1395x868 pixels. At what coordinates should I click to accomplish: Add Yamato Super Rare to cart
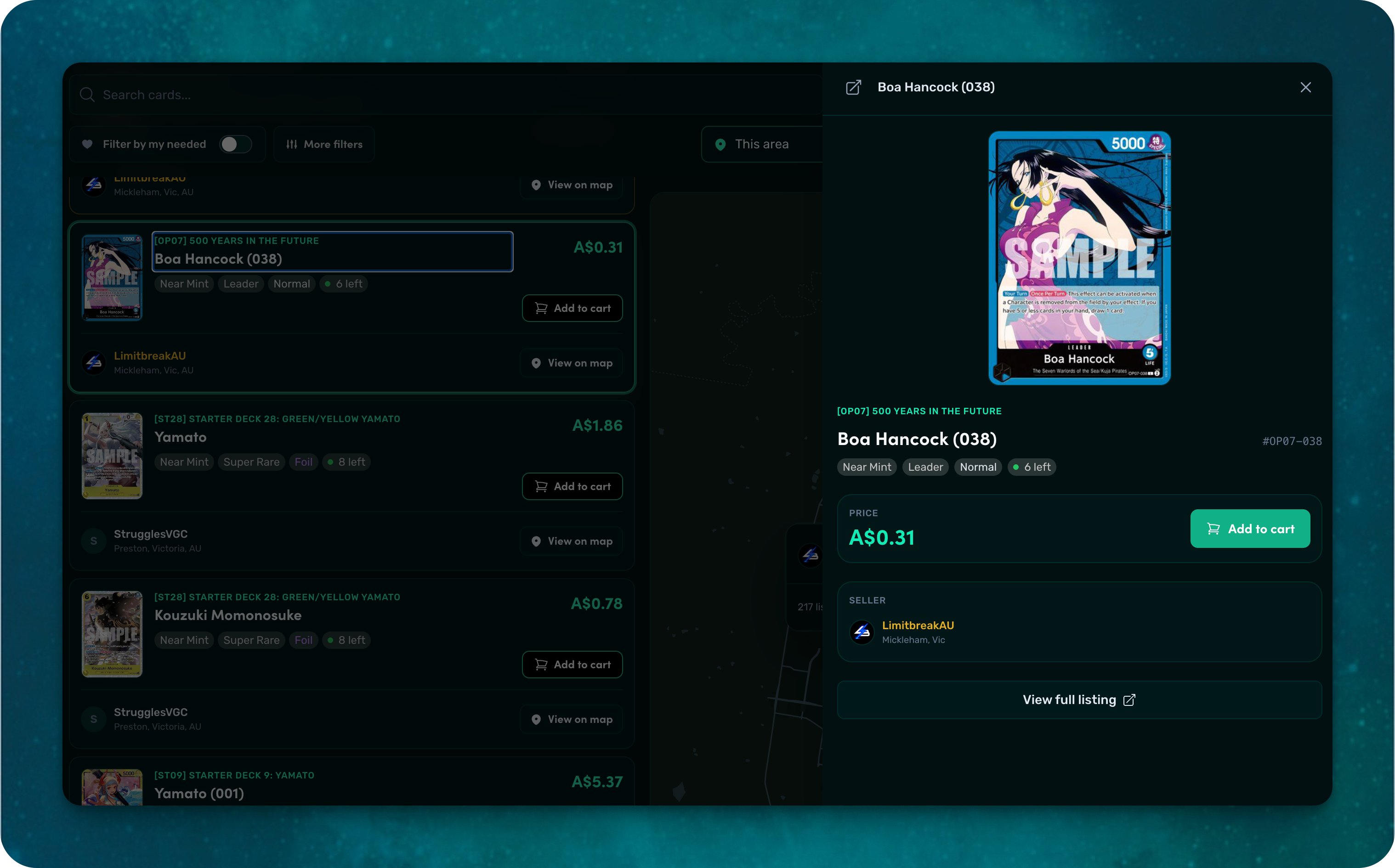[x=572, y=486]
